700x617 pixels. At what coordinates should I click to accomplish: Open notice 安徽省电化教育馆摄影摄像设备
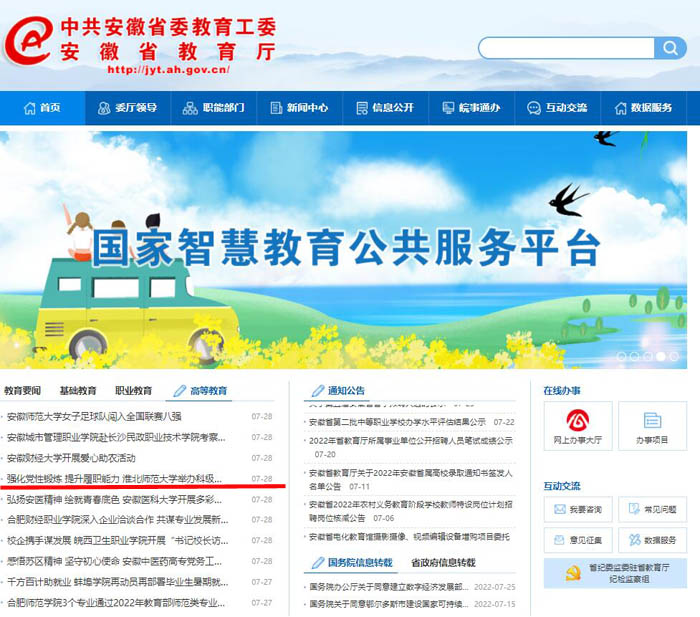[x=409, y=537]
